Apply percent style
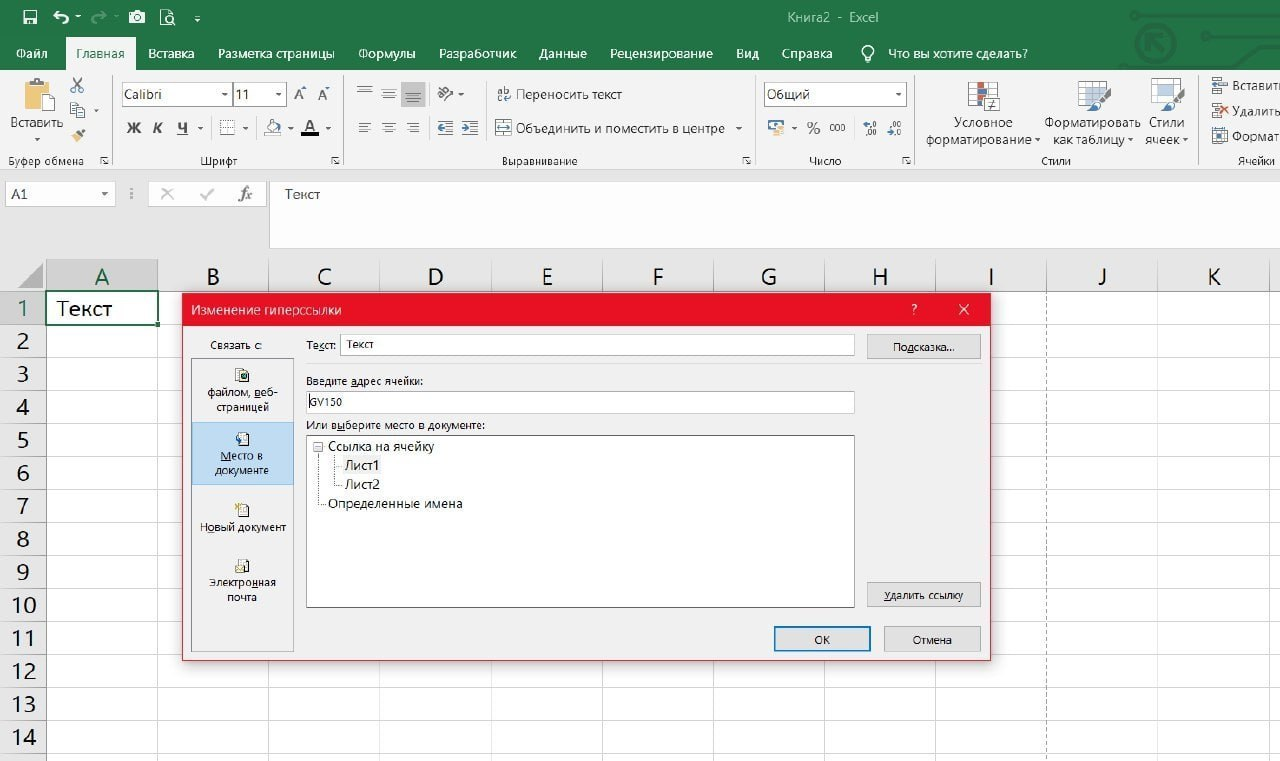Image resolution: width=1280 pixels, height=761 pixels. (813, 128)
